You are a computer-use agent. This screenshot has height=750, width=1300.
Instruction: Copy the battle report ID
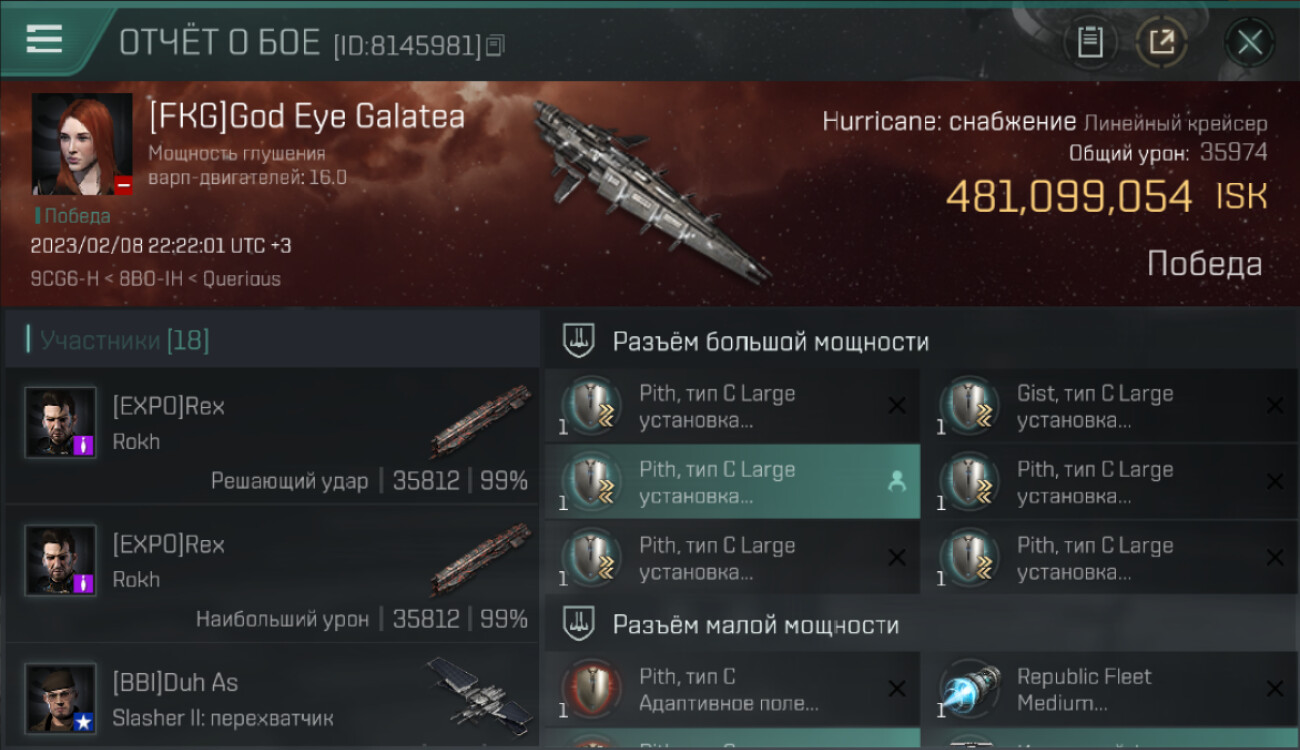(496, 45)
